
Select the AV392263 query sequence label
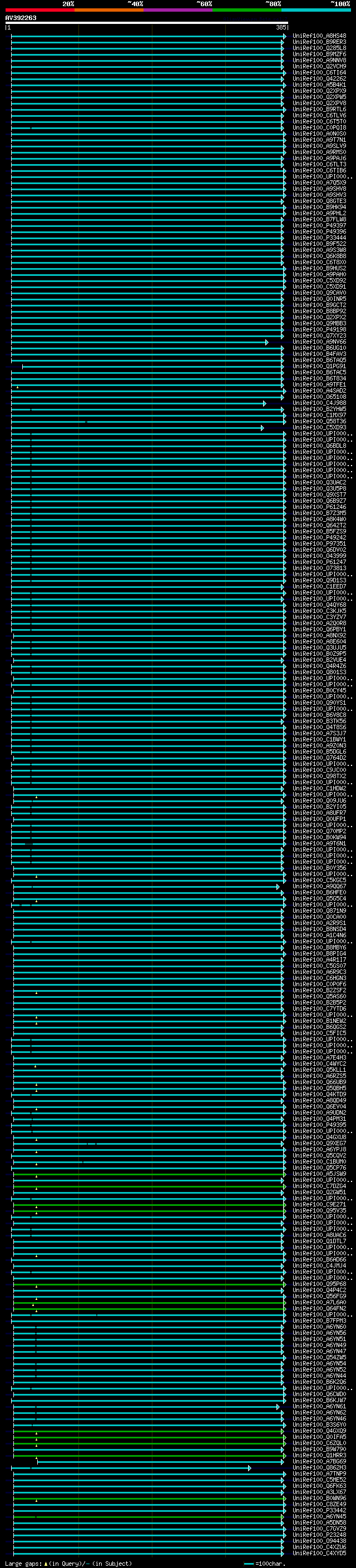pyautogui.click(x=21, y=18)
